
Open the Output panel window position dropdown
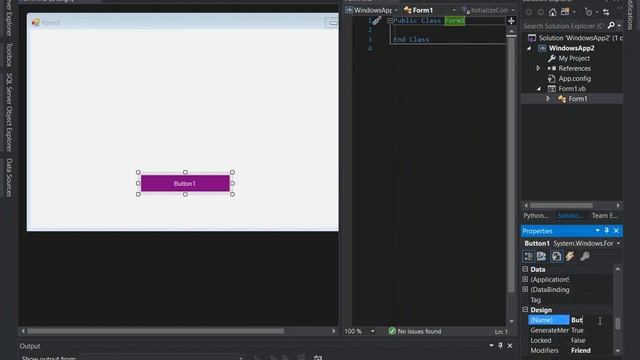[491, 346]
